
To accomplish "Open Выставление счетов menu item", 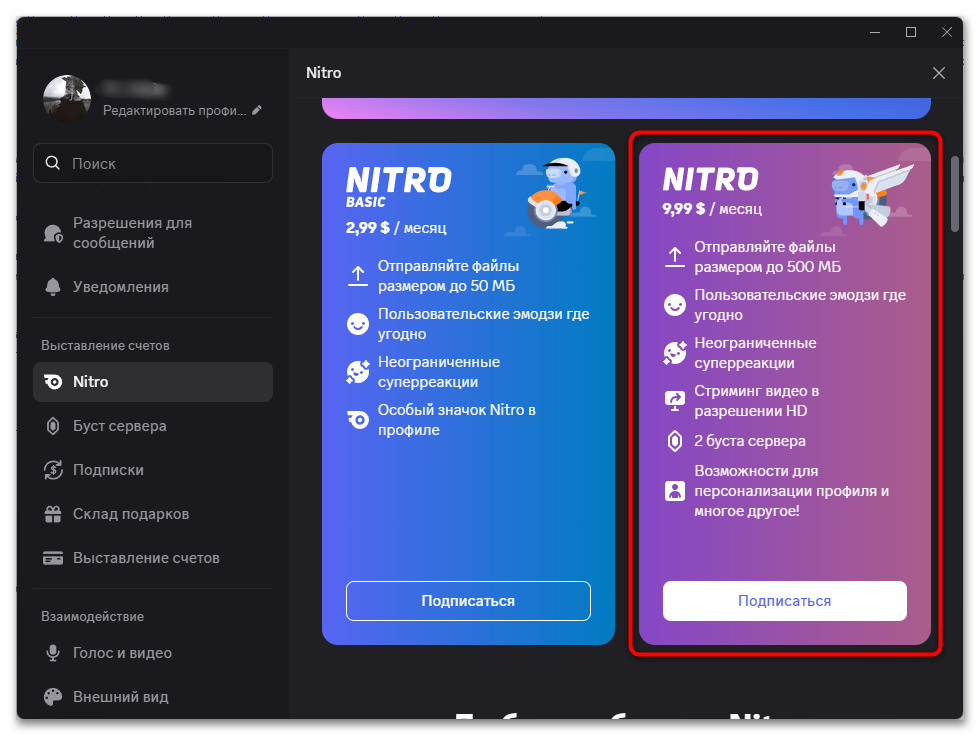I will tap(152, 558).
